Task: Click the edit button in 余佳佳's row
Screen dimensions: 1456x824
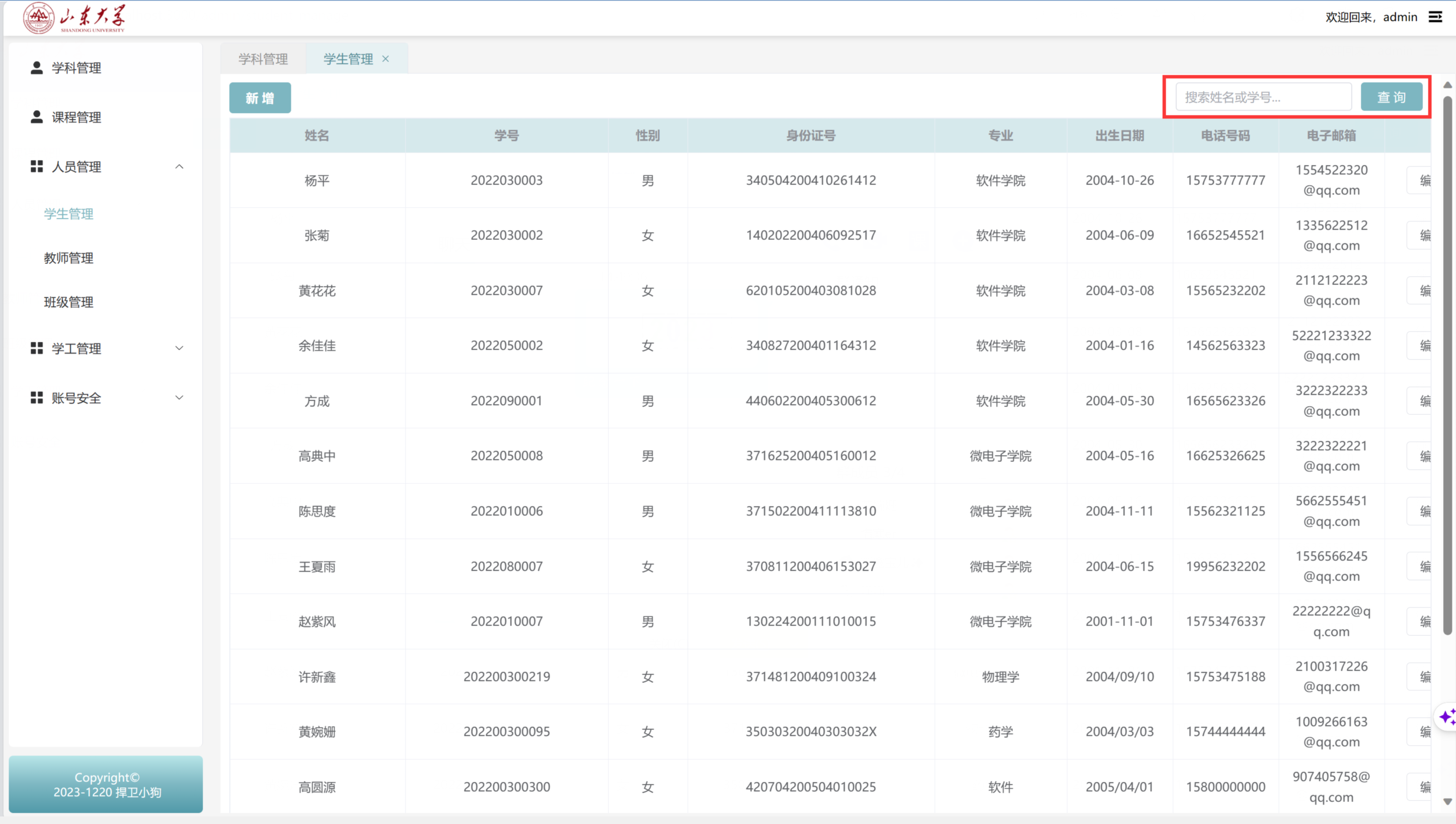Action: [1419, 346]
